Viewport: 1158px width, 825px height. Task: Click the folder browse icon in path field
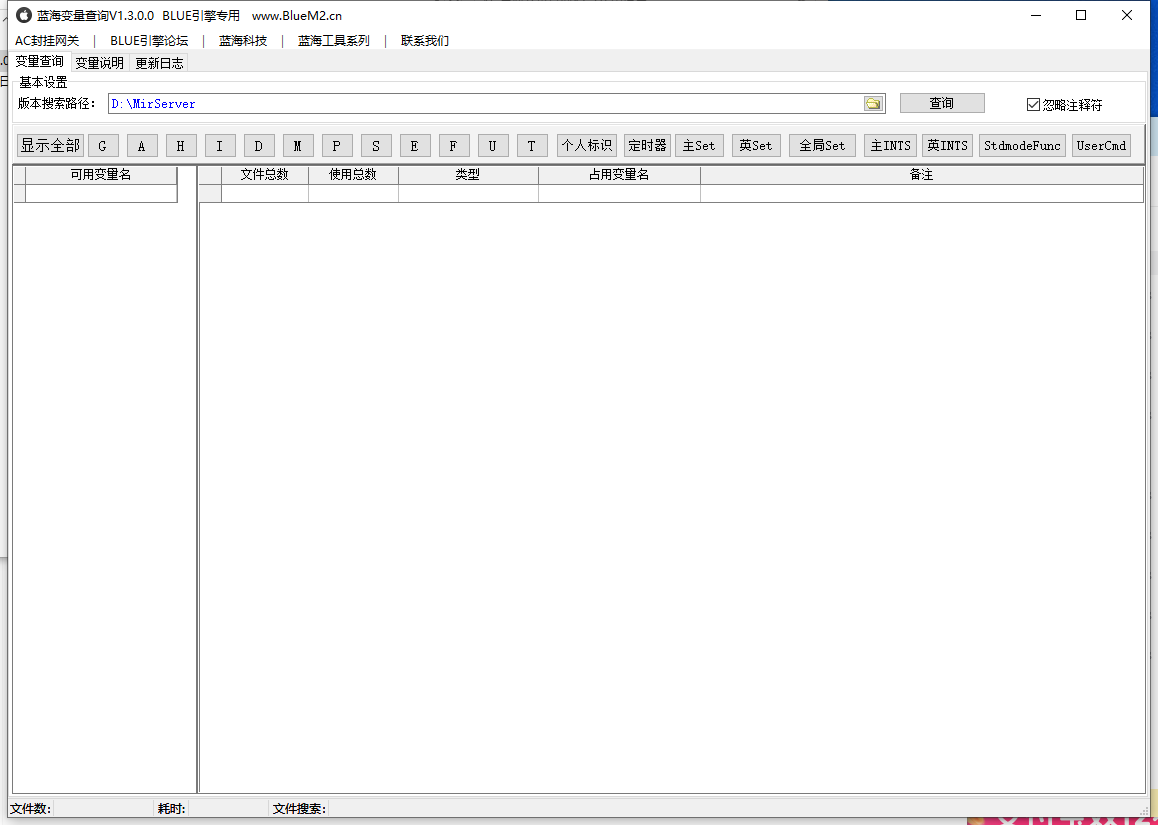click(873, 104)
